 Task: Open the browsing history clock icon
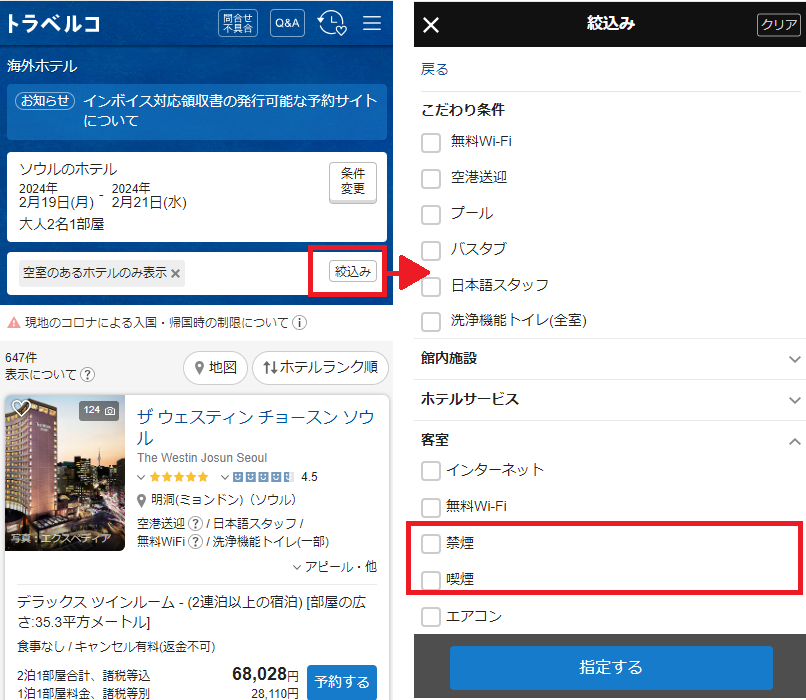(x=331, y=23)
